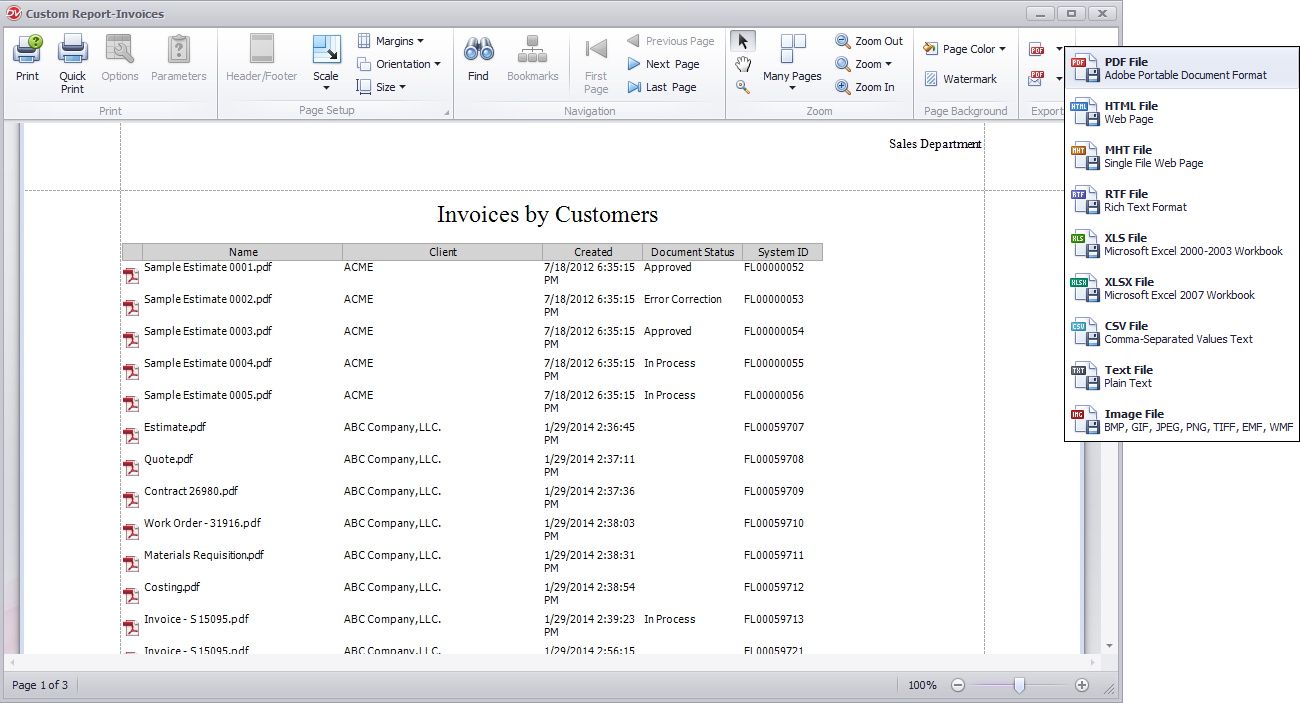Add a Watermark to the report
This screenshot has height=703, width=1300.
tap(963, 79)
